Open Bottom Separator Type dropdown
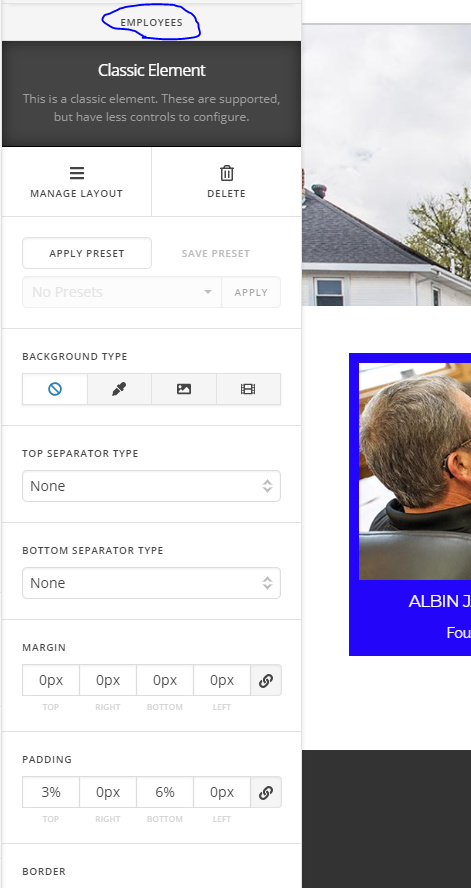 (151, 583)
